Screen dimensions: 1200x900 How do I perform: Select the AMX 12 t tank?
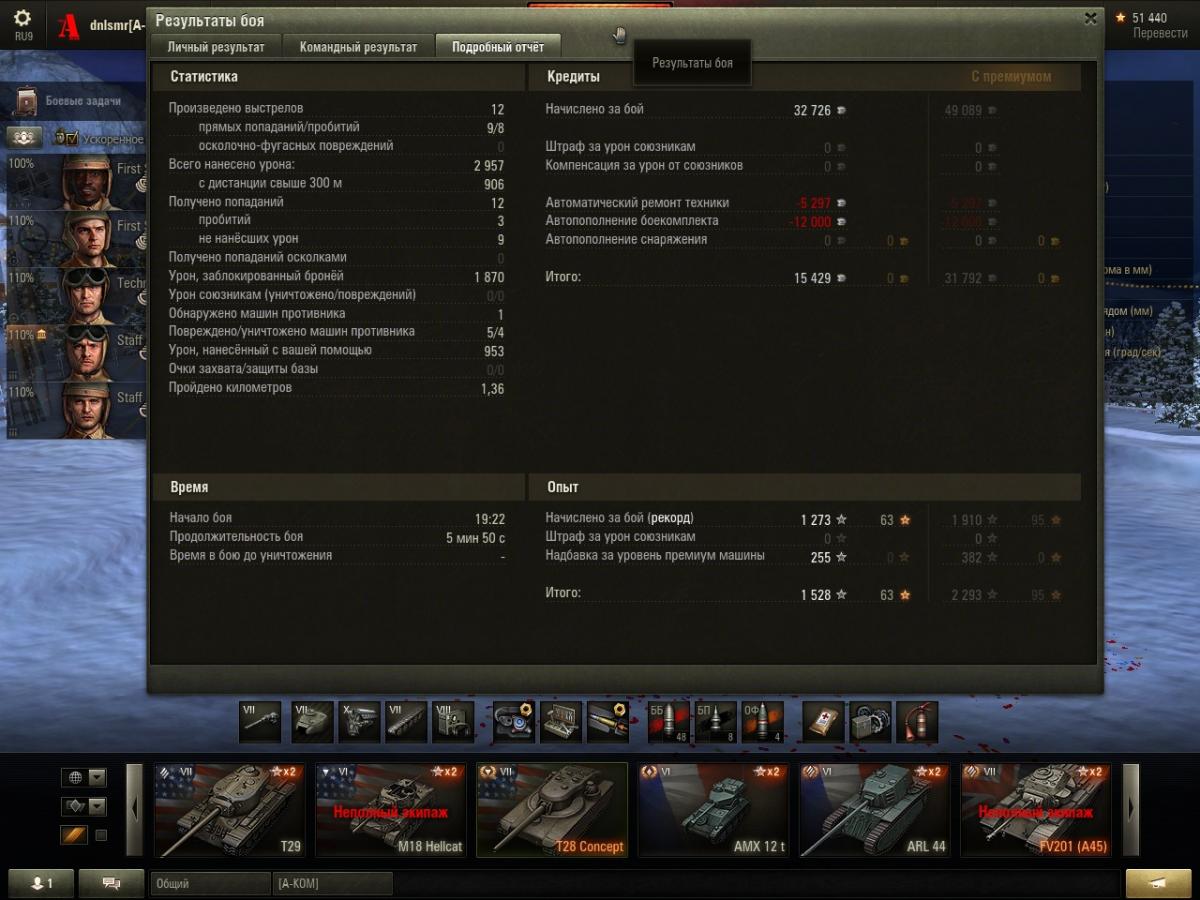click(x=713, y=810)
